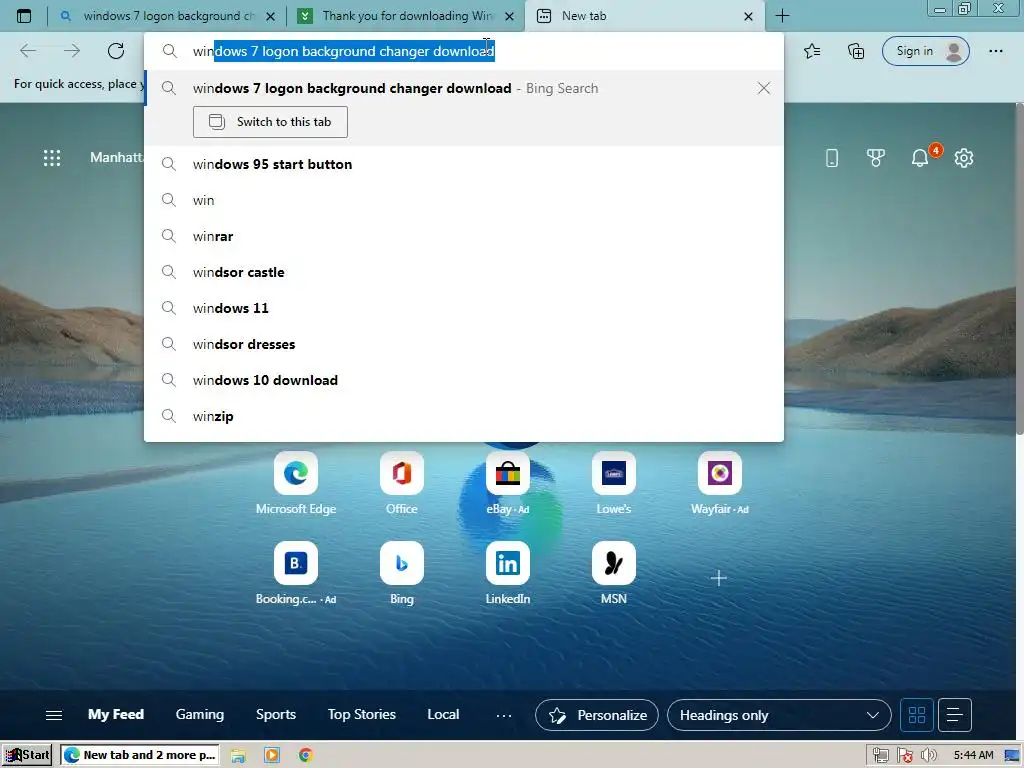This screenshot has height=768, width=1024.
Task: Open new tab with plus button
Action: coord(782,16)
